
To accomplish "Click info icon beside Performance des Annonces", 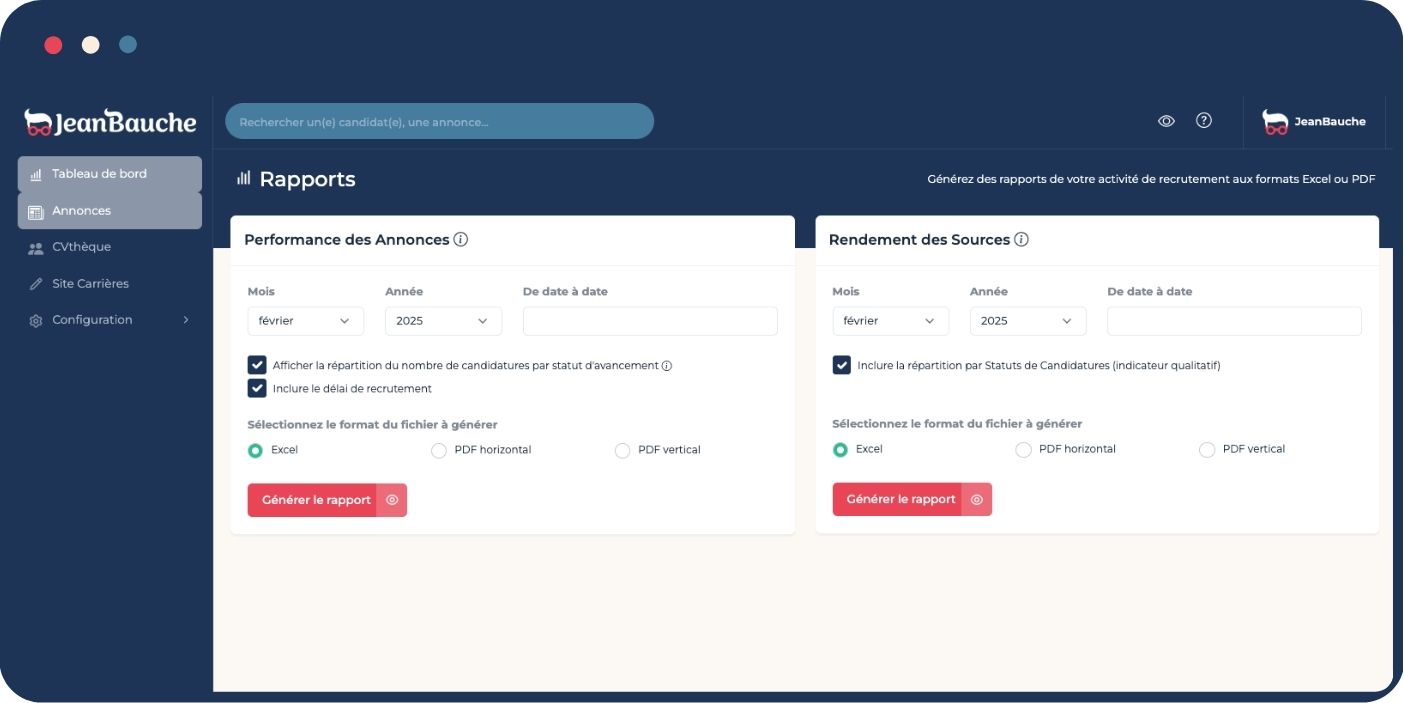I will (461, 240).
